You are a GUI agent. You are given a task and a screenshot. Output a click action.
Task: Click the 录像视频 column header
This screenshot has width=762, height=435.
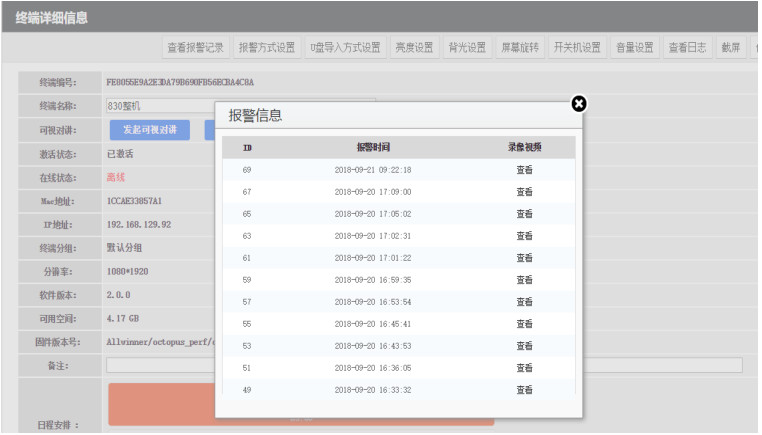[525, 147]
